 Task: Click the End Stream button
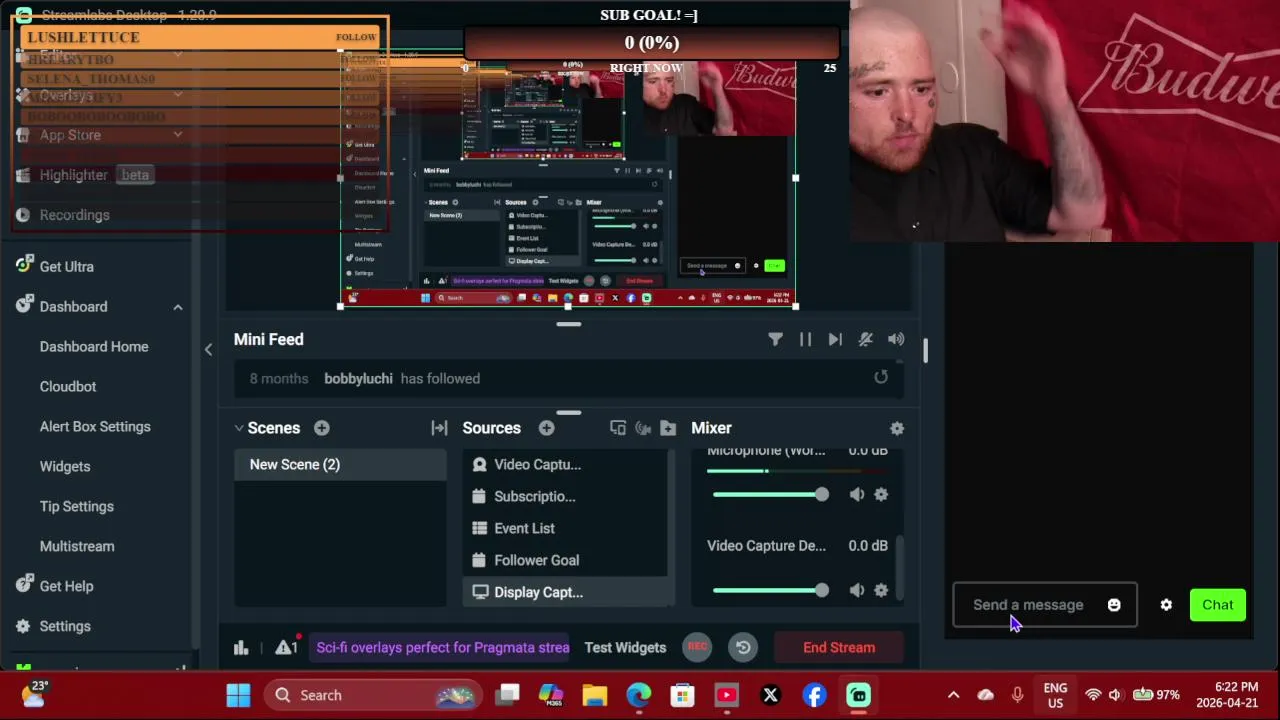pyautogui.click(x=839, y=647)
